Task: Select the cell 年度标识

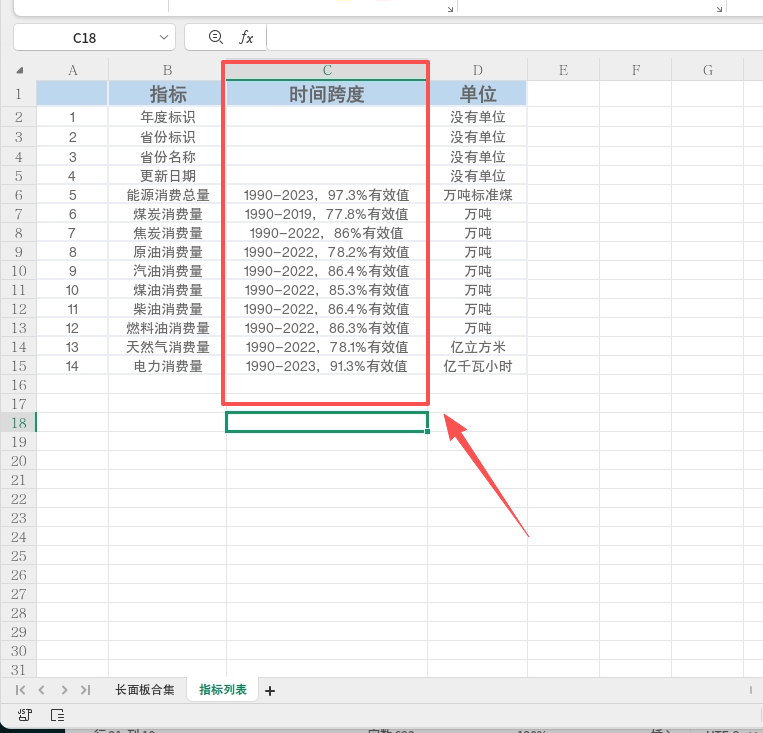Action: [167, 117]
